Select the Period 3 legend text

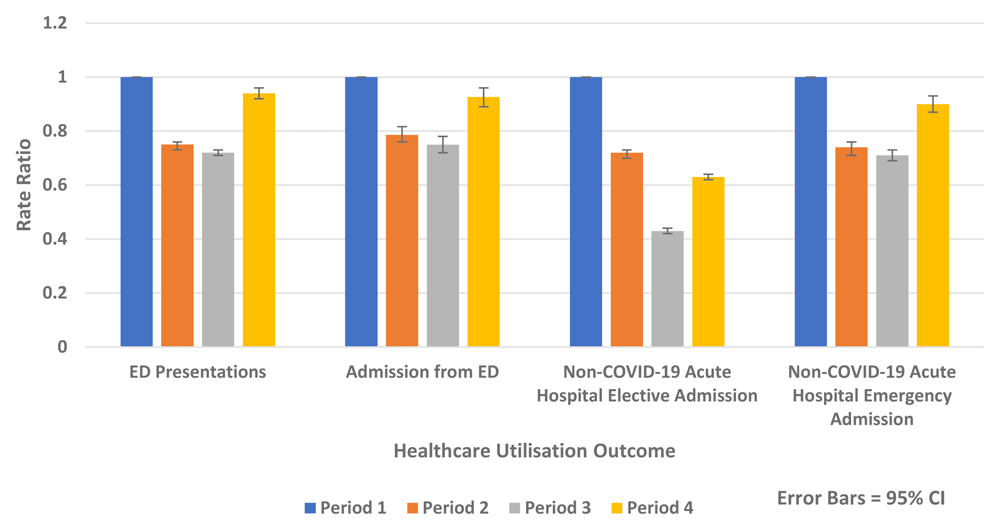click(558, 508)
